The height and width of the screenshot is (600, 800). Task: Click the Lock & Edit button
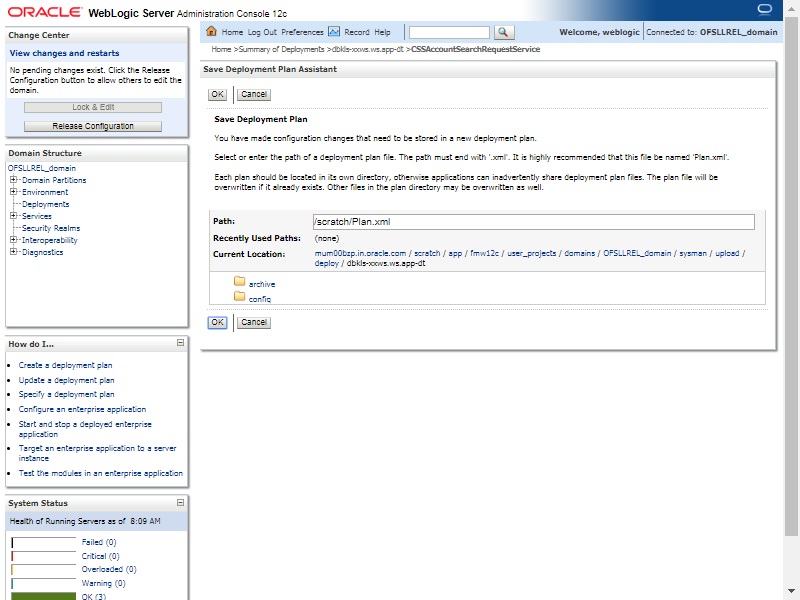click(93, 107)
